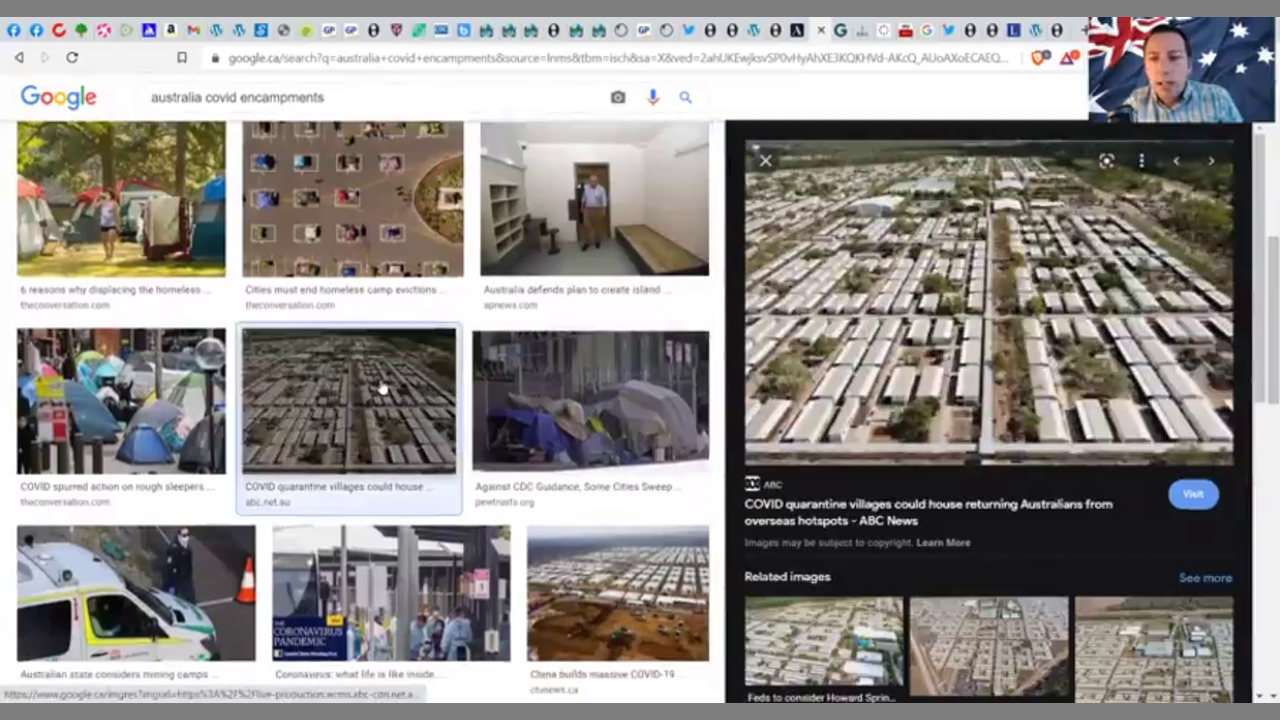Reload the page with refresh button

point(72,58)
